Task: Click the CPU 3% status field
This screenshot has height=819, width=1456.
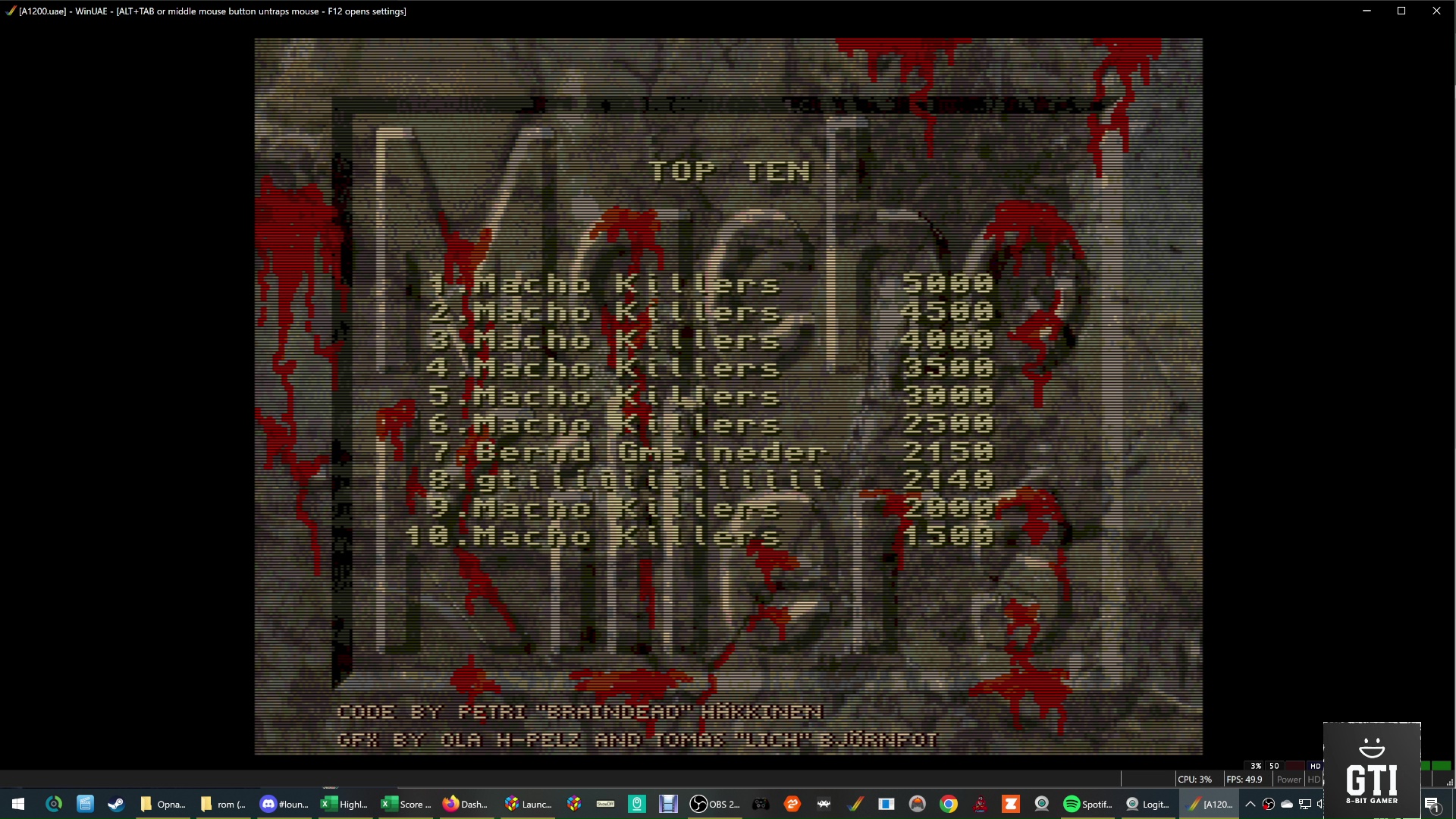Action: [x=1194, y=779]
